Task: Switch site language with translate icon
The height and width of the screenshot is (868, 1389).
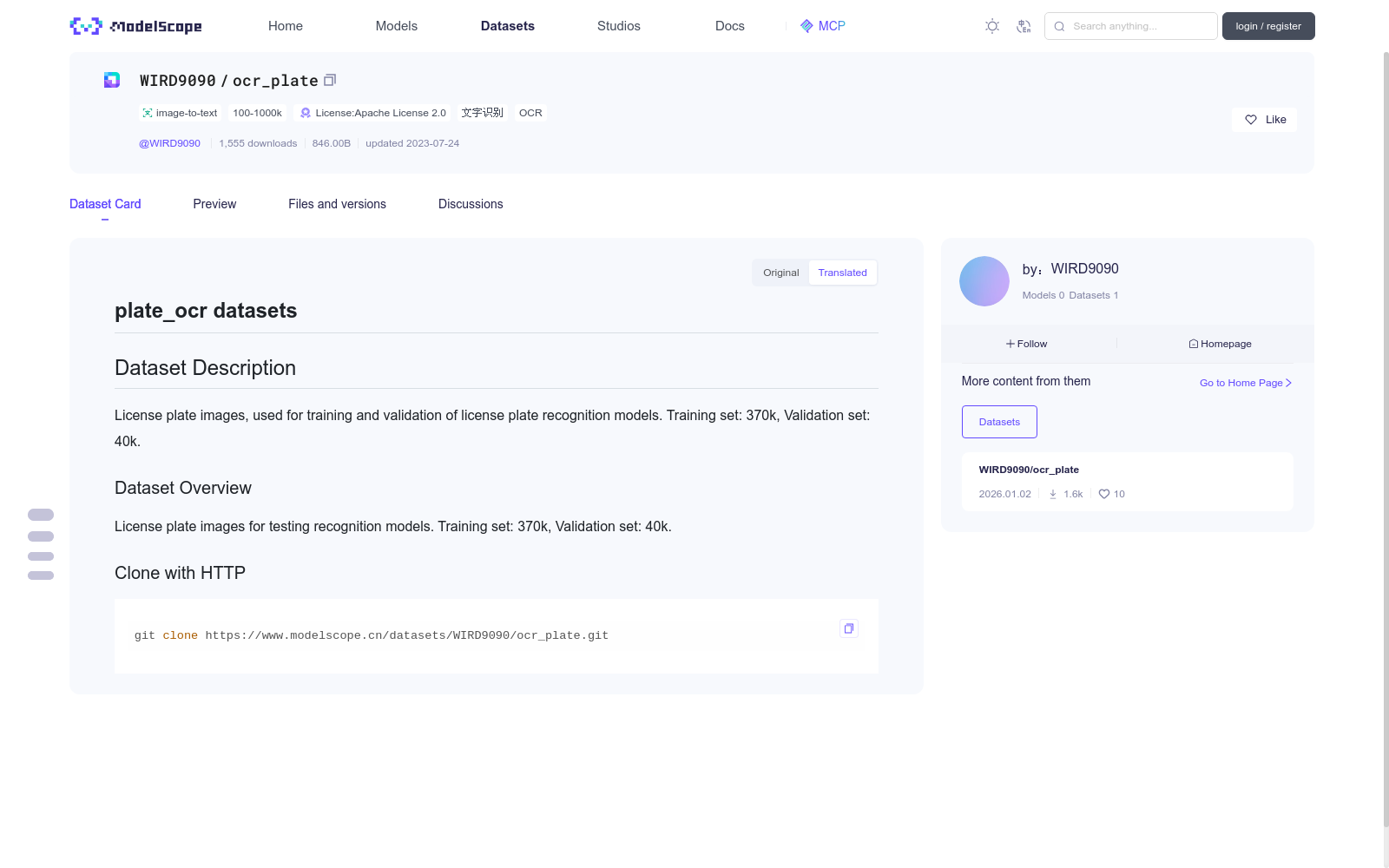Action: point(1024,26)
